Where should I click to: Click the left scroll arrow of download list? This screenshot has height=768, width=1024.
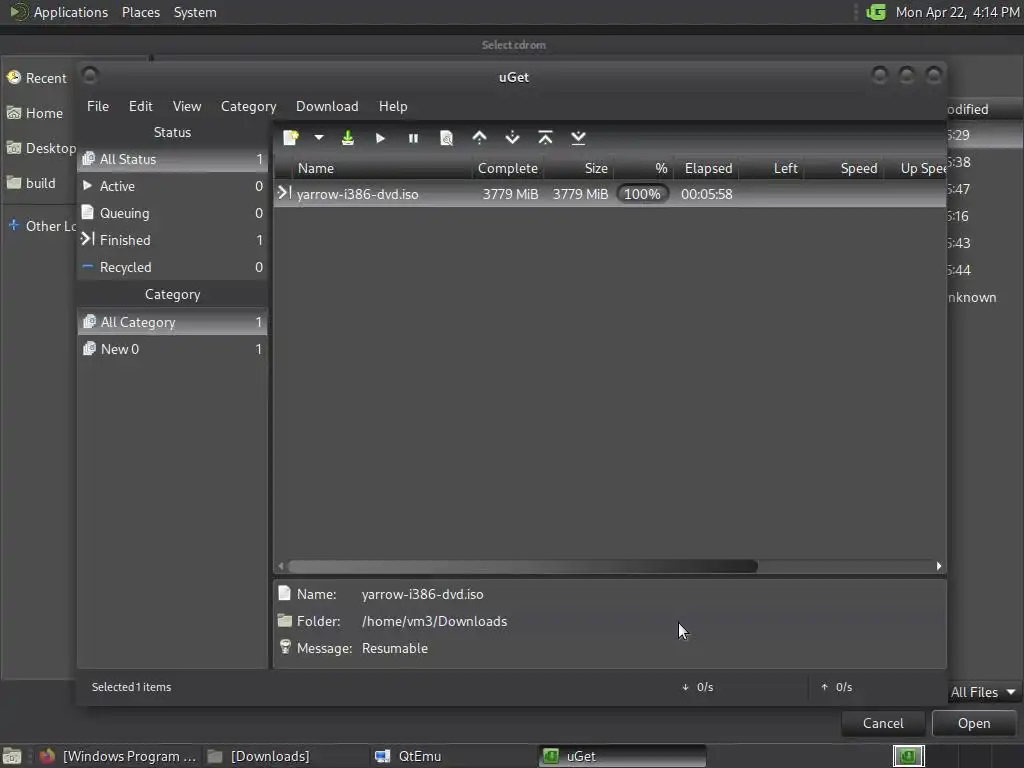(x=281, y=566)
